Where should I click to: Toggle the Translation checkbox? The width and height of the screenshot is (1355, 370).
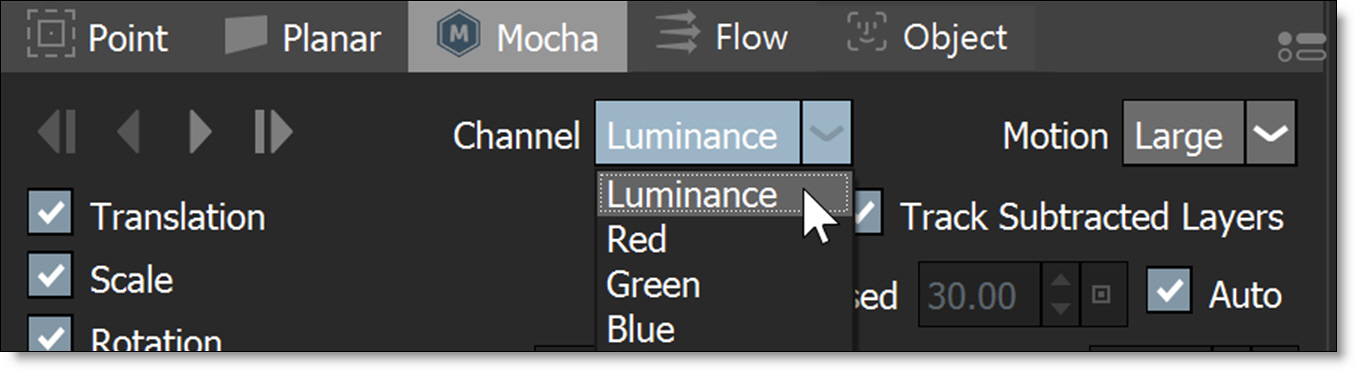[x=51, y=216]
